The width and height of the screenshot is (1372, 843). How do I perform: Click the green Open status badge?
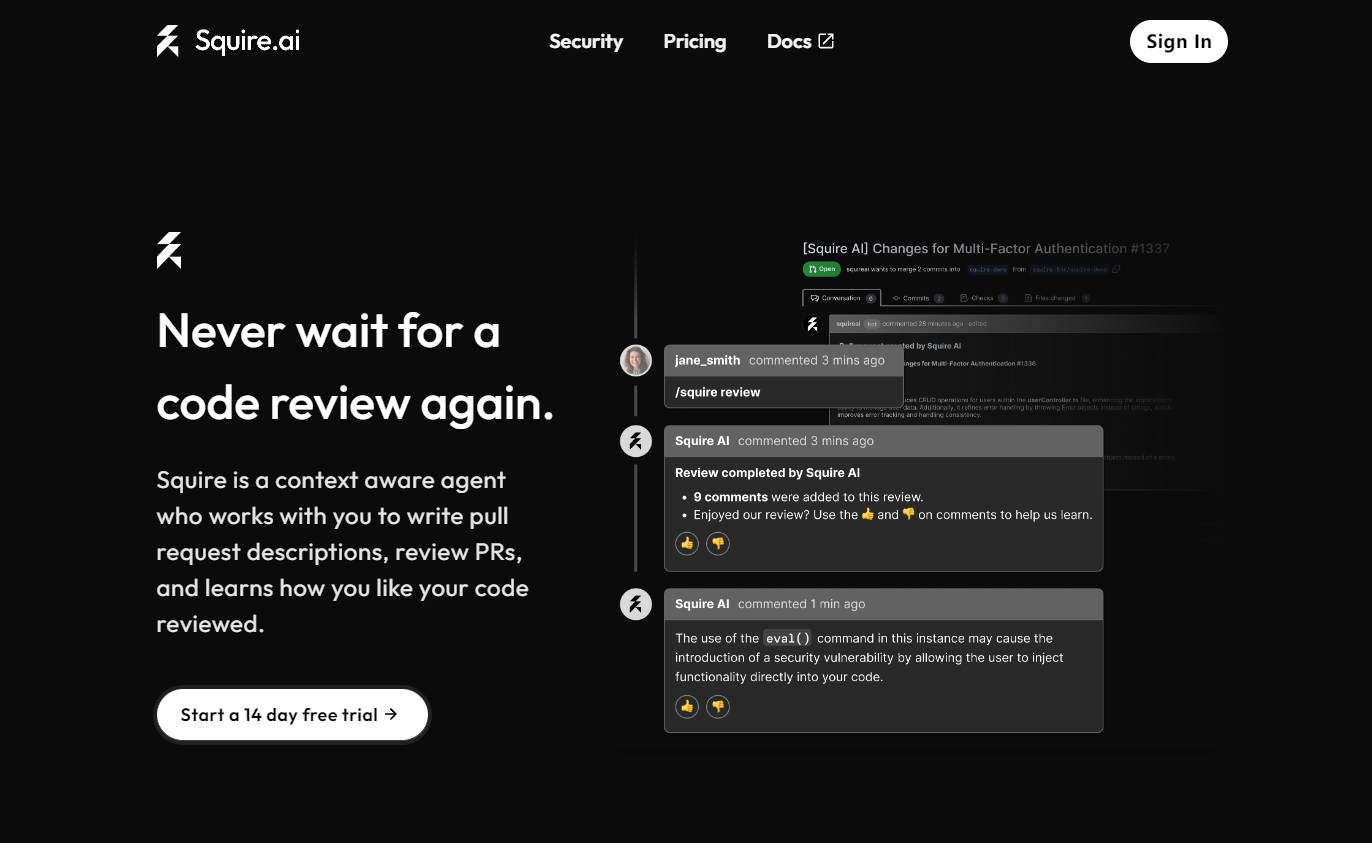pyautogui.click(x=821, y=269)
